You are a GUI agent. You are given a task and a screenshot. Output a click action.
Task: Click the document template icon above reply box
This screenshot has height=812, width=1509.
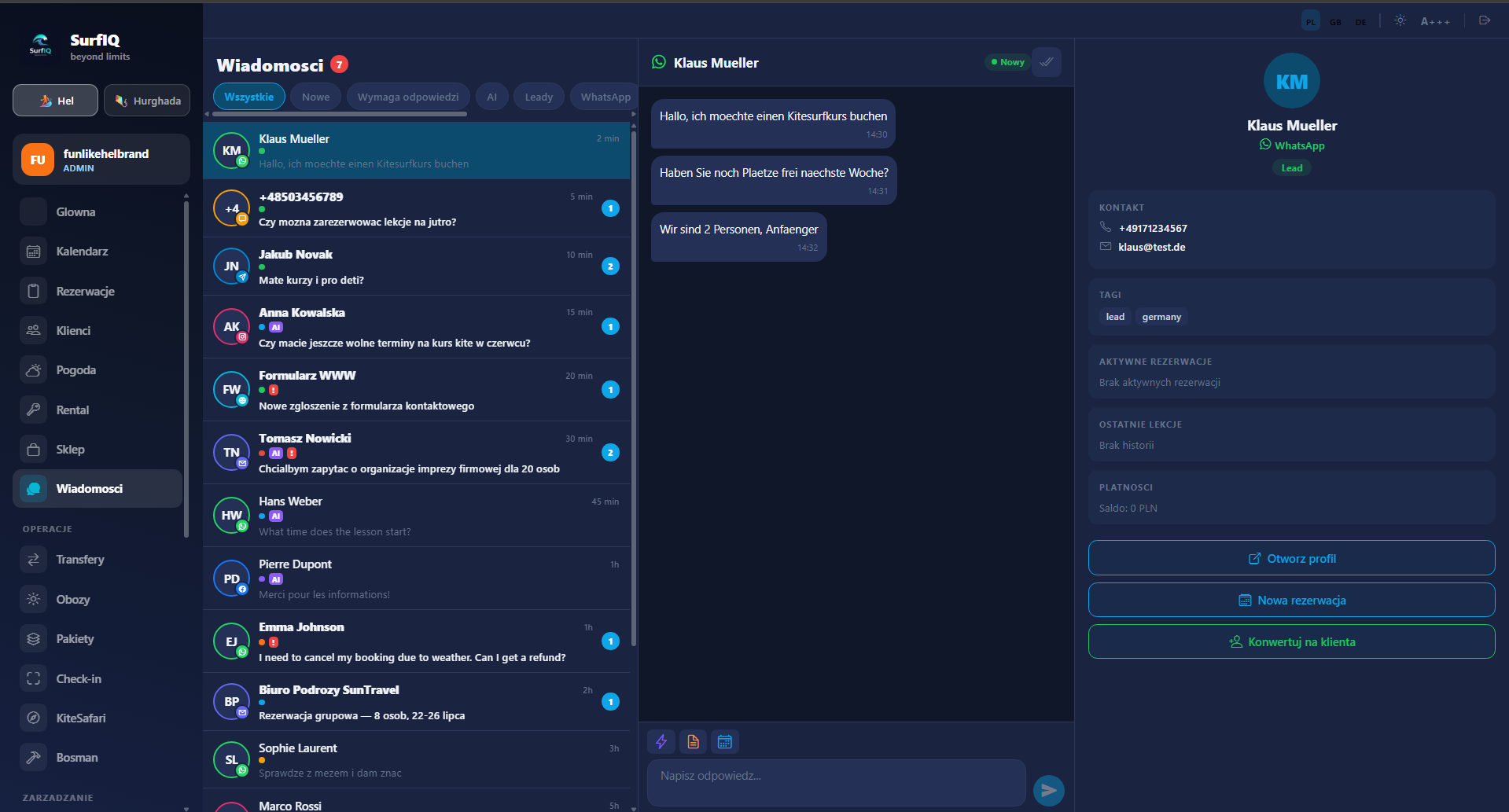(x=693, y=741)
